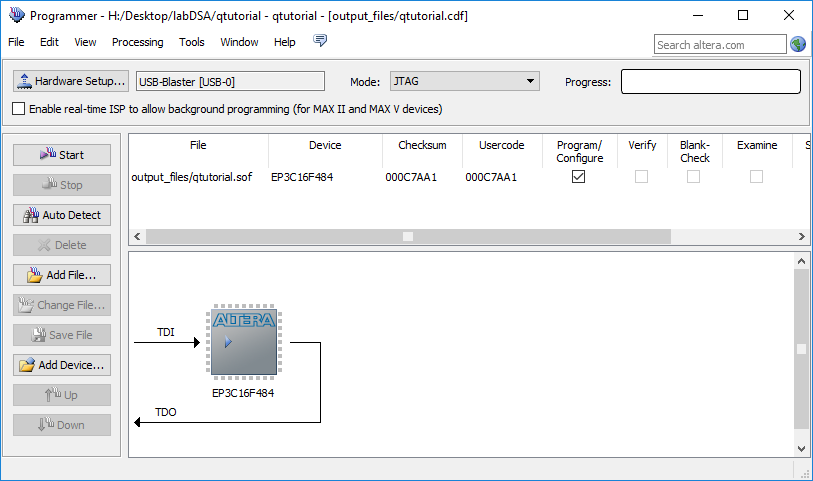This screenshot has width=813, height=481.
Task: Open the Help menu
Action: [285, 42]
